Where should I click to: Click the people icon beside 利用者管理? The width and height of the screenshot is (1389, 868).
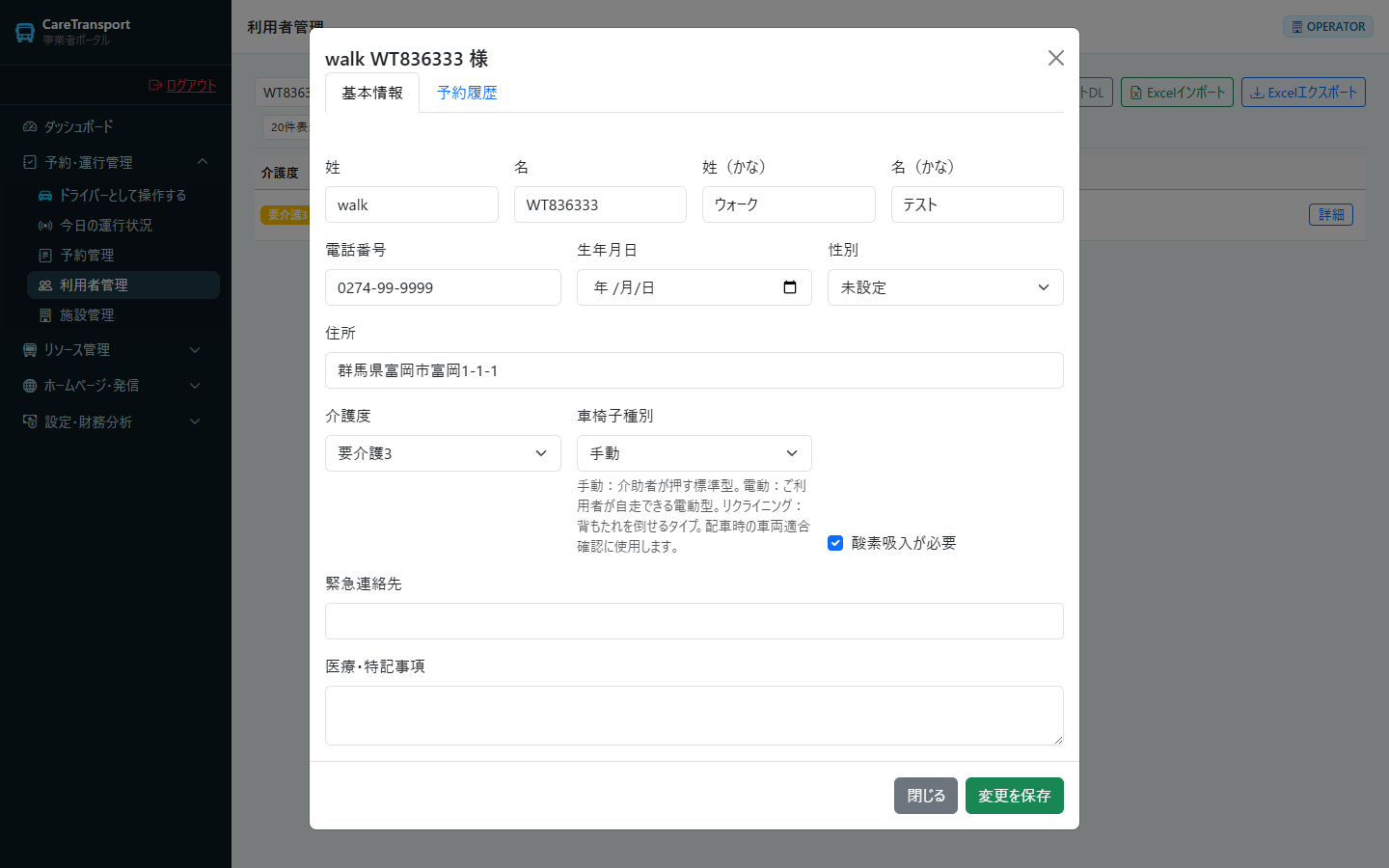[x=45, y=285]
